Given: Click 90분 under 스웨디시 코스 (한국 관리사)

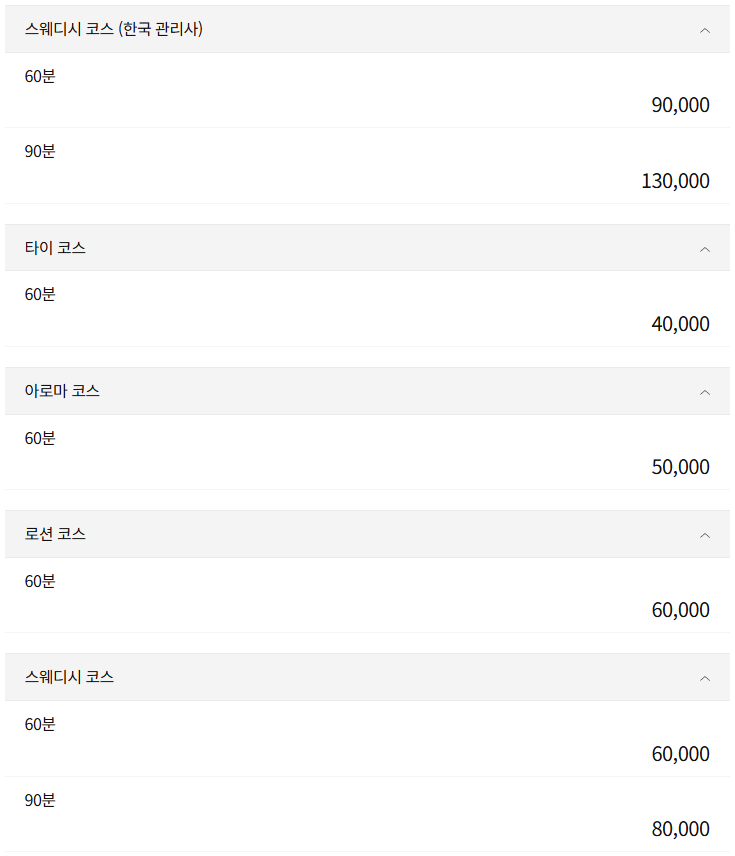Looking at the screenshot, I should 40,151.
